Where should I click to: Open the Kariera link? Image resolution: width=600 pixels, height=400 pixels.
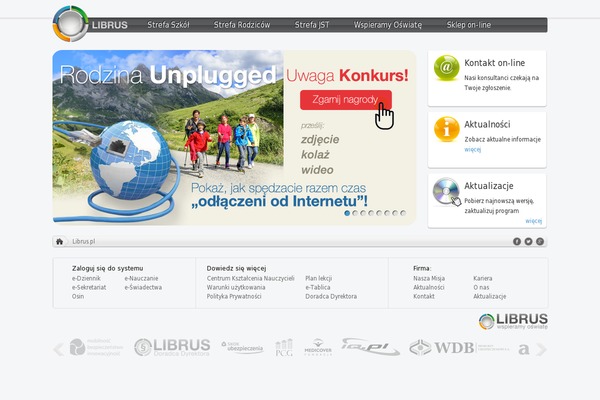(x=483, y=278)
